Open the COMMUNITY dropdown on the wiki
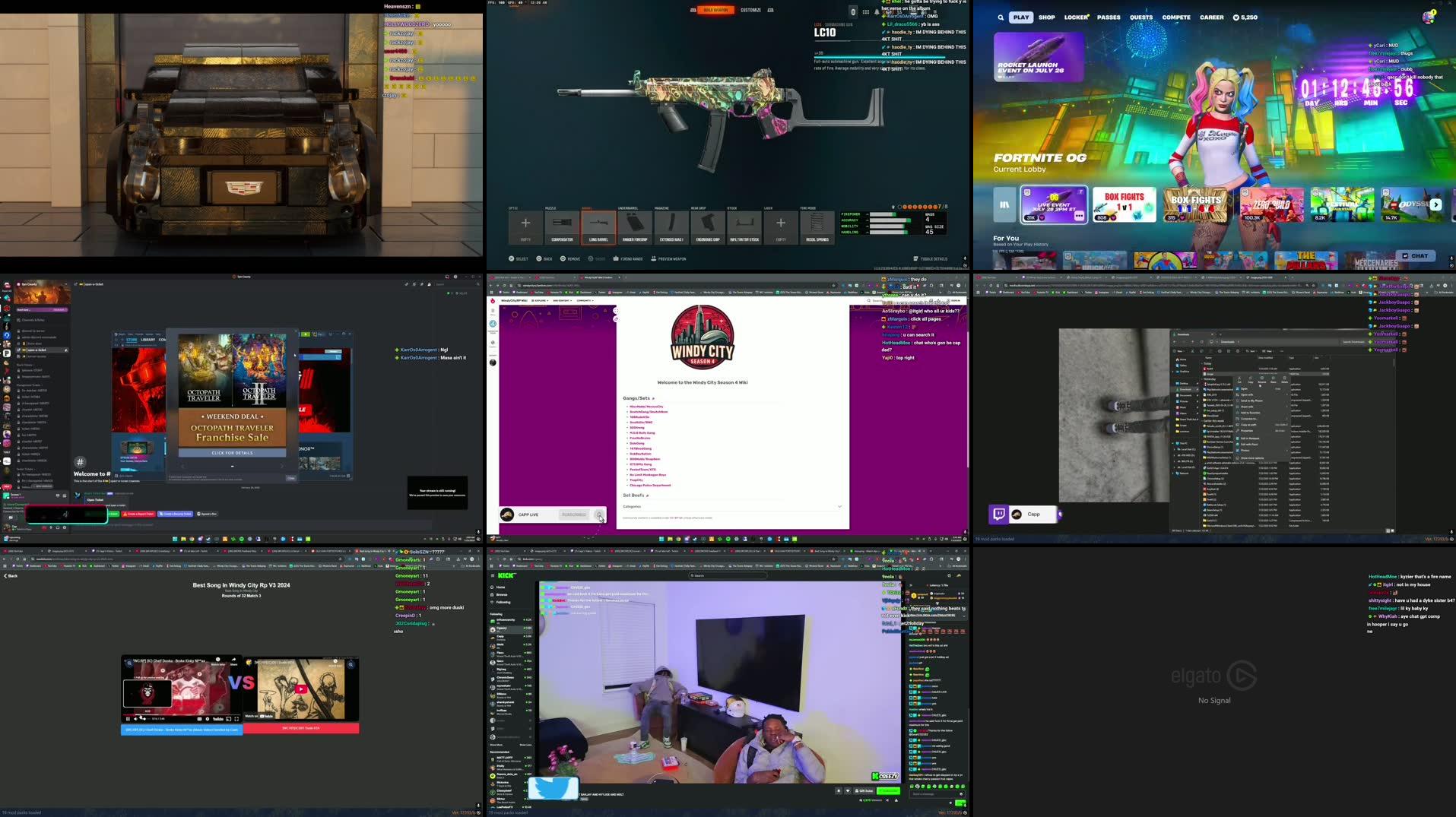 pyautogui.click(x=585, y=300)
